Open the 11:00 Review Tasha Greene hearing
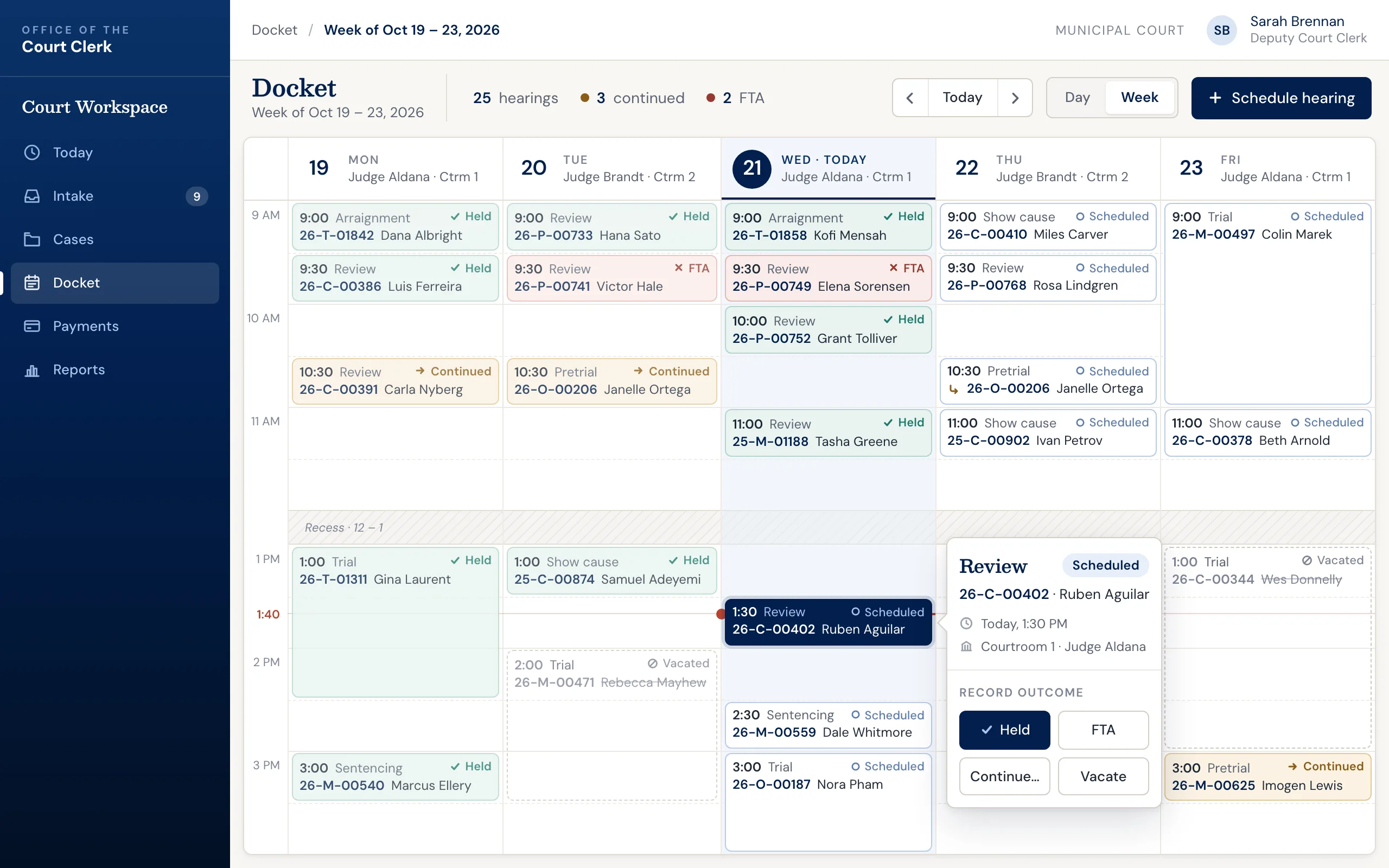The image size is (1389, 868). tap(828, 433)
